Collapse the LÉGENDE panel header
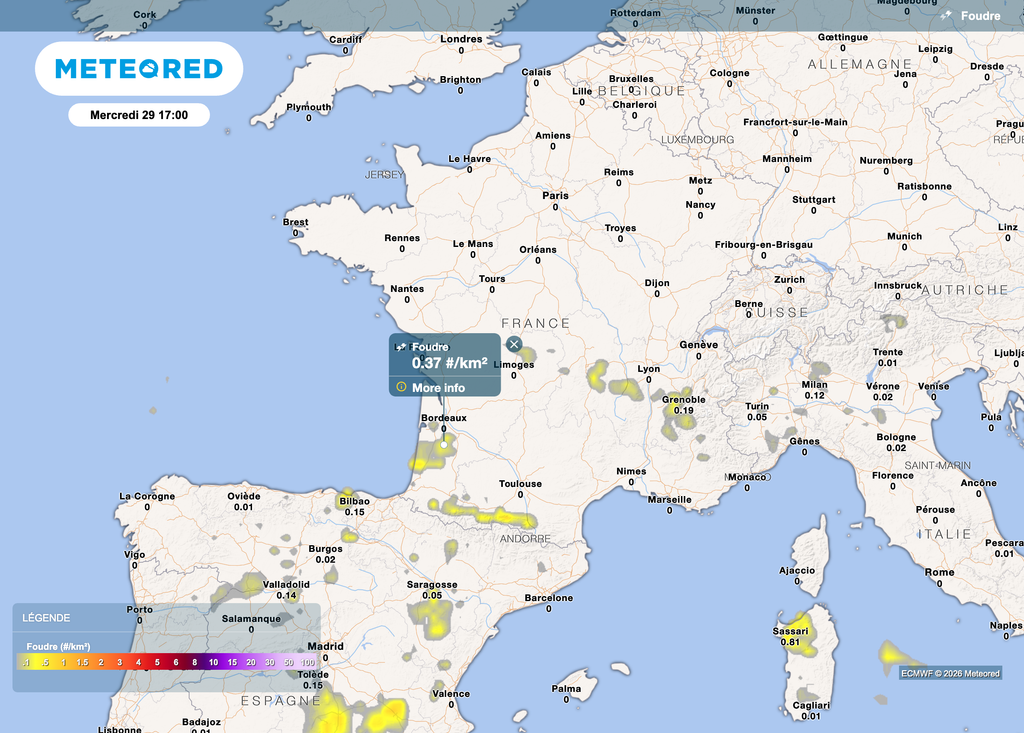Viewport: 1024px width, 733px height. 166,618
